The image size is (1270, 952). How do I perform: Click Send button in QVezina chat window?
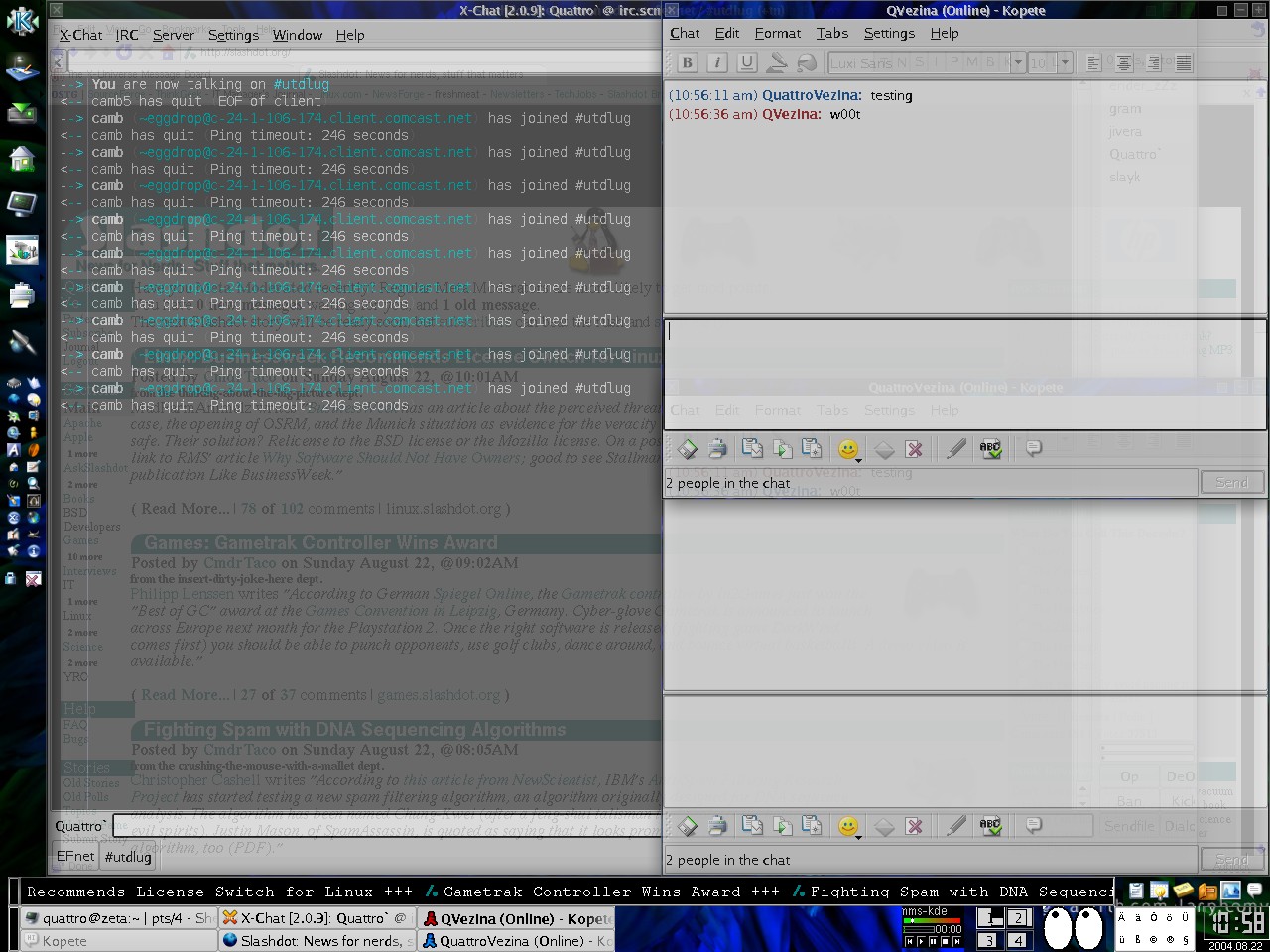coord(1231,482)
